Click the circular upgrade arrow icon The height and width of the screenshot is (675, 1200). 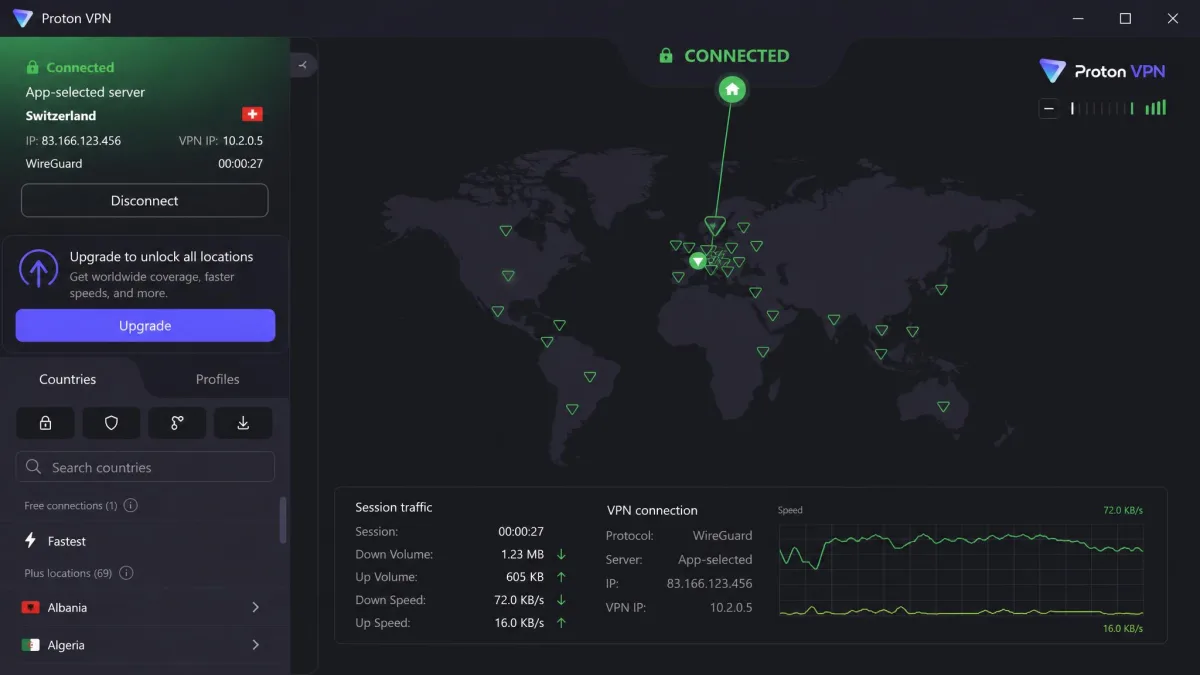click(39, 270)
